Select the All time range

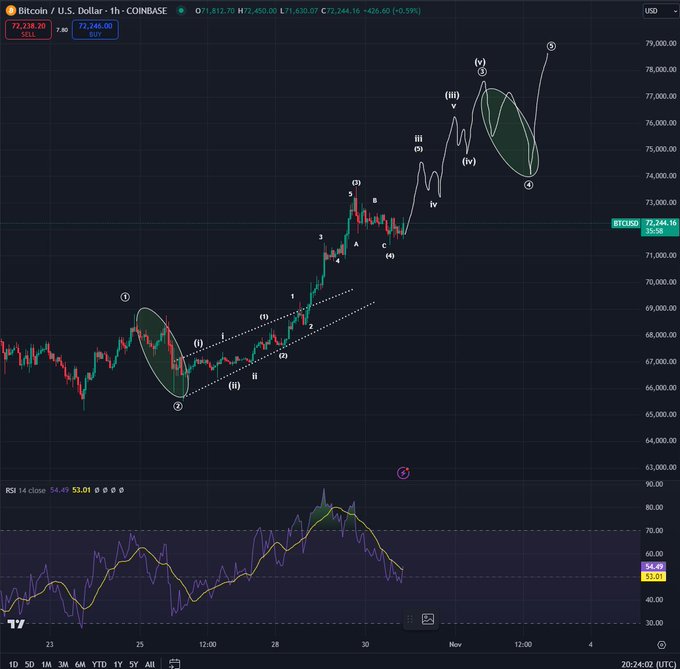click(150, 664)
